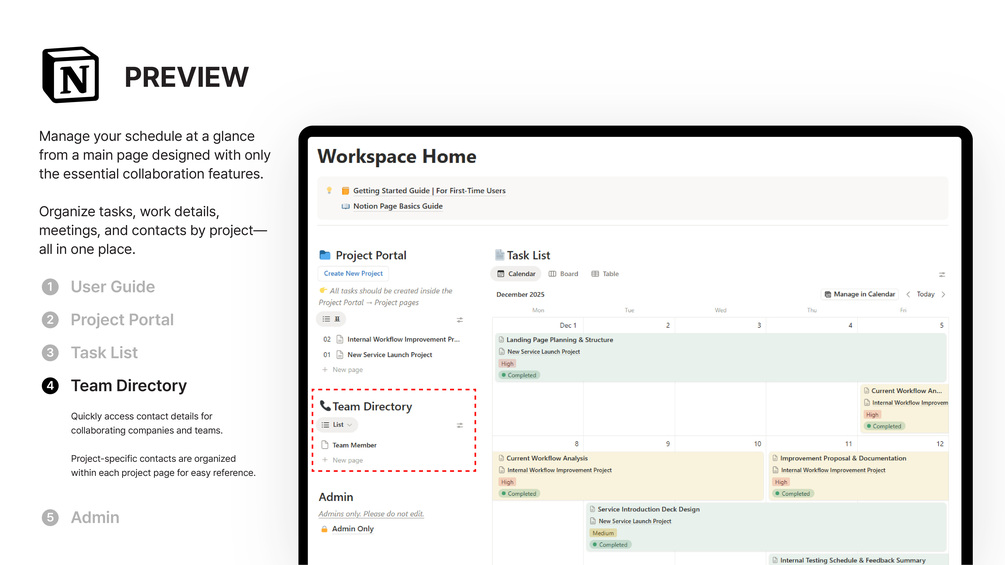Open New Service Launch Project page

390,355
